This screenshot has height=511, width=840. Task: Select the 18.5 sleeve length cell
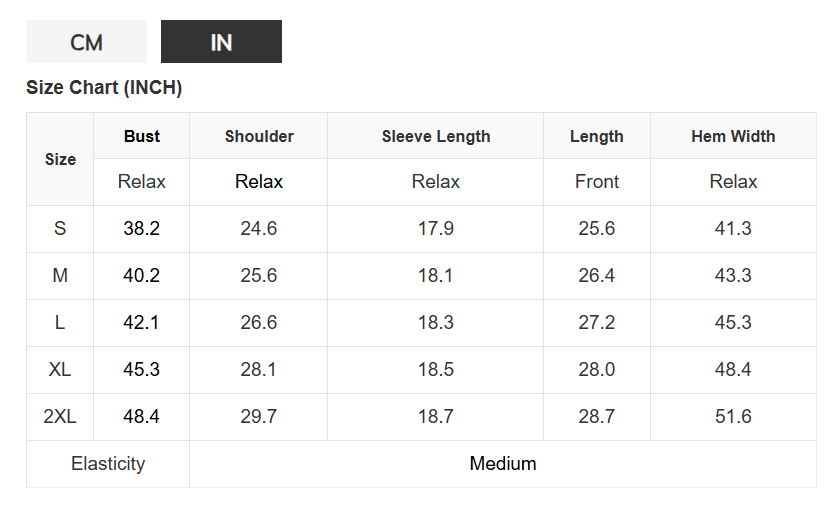[436, 370]
